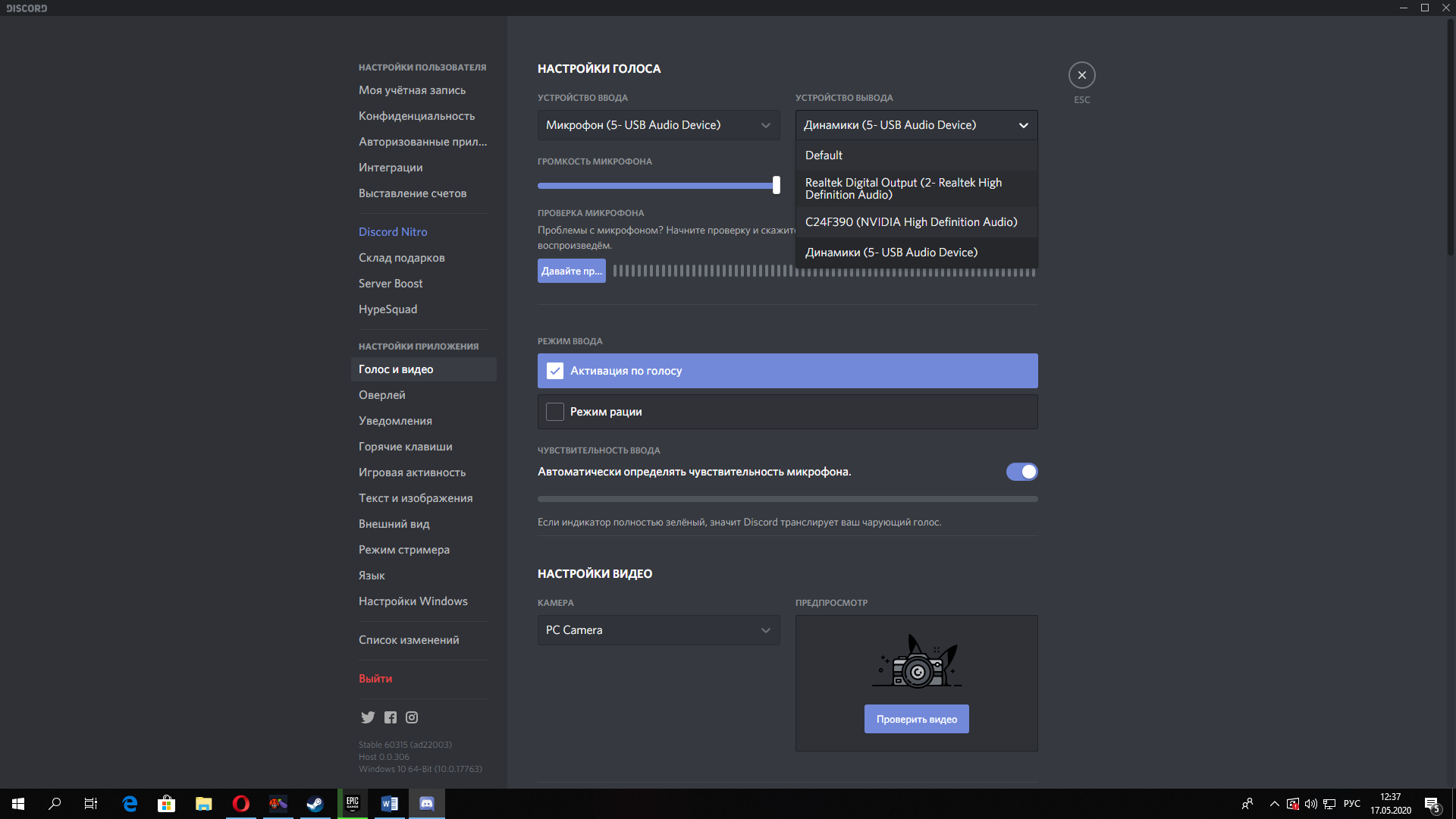Open the PC Camera dropdown
This screenshot has height=819, width=1456.
pos(658,630)
